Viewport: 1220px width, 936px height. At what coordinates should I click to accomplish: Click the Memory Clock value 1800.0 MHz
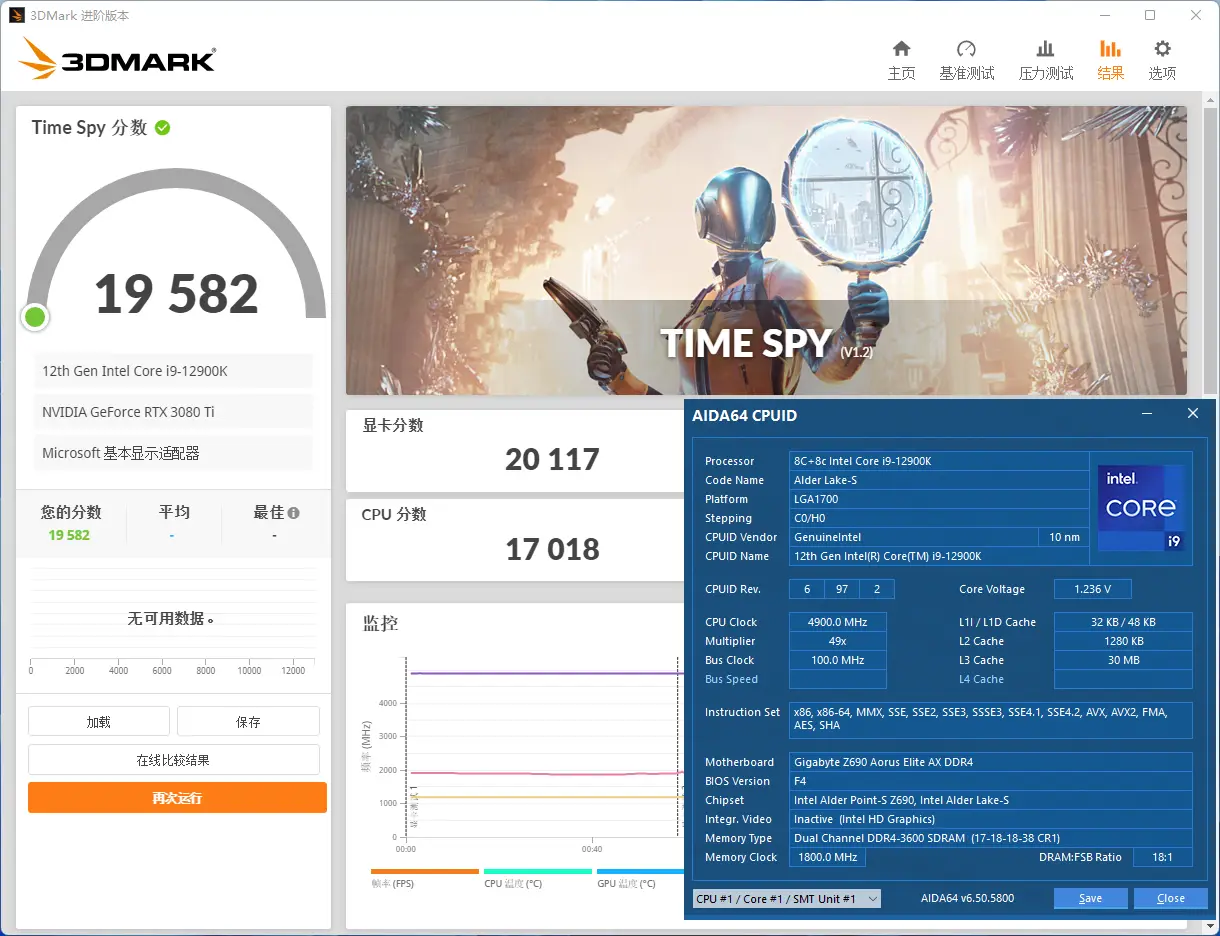click(x=827, y=857)
